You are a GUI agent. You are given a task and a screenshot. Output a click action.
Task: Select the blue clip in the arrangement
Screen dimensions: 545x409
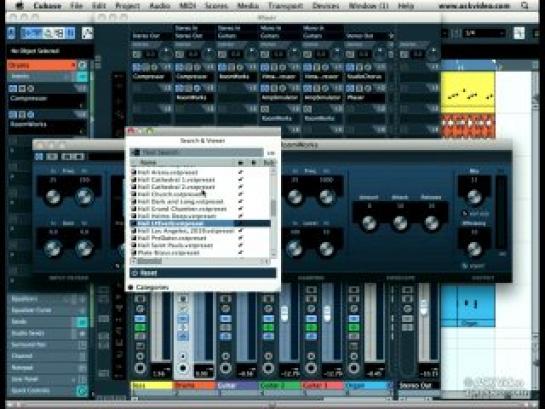pos(468,305)
